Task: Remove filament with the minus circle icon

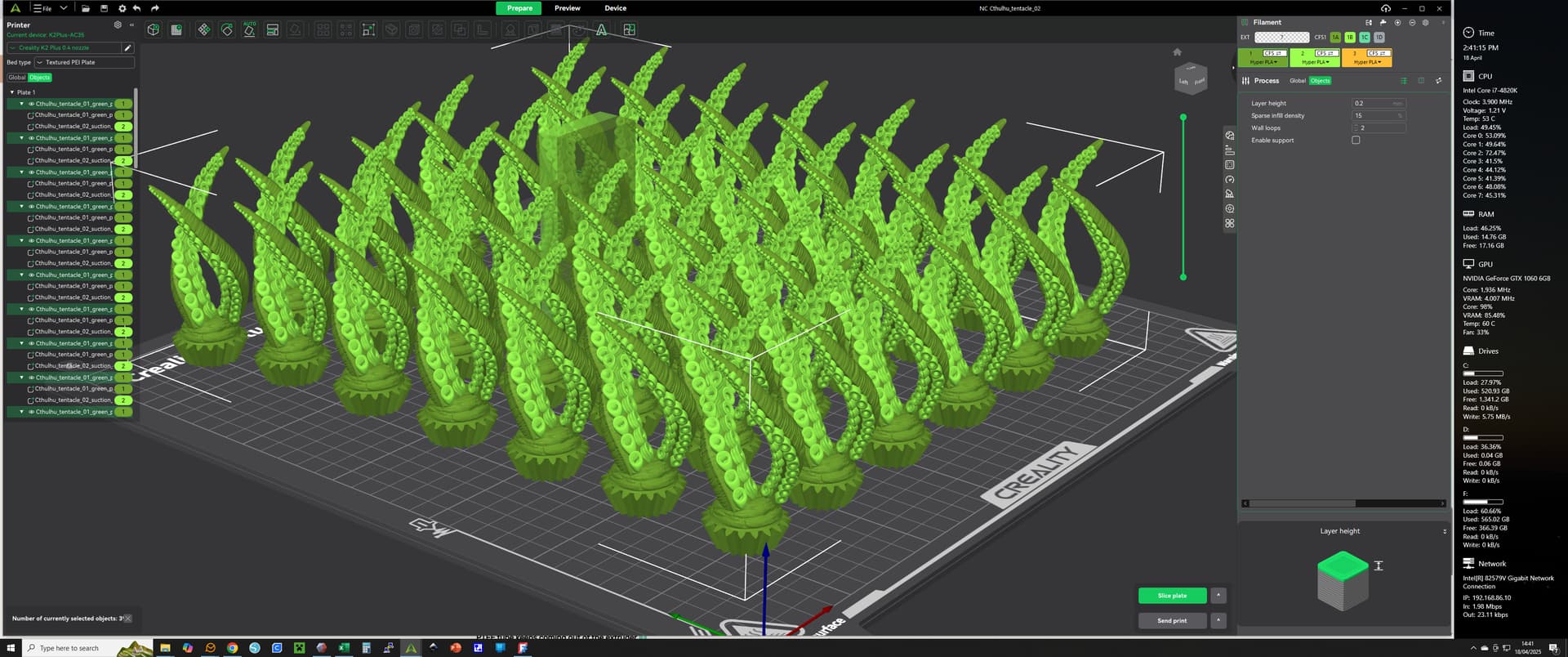Action: pos(1412,22)
